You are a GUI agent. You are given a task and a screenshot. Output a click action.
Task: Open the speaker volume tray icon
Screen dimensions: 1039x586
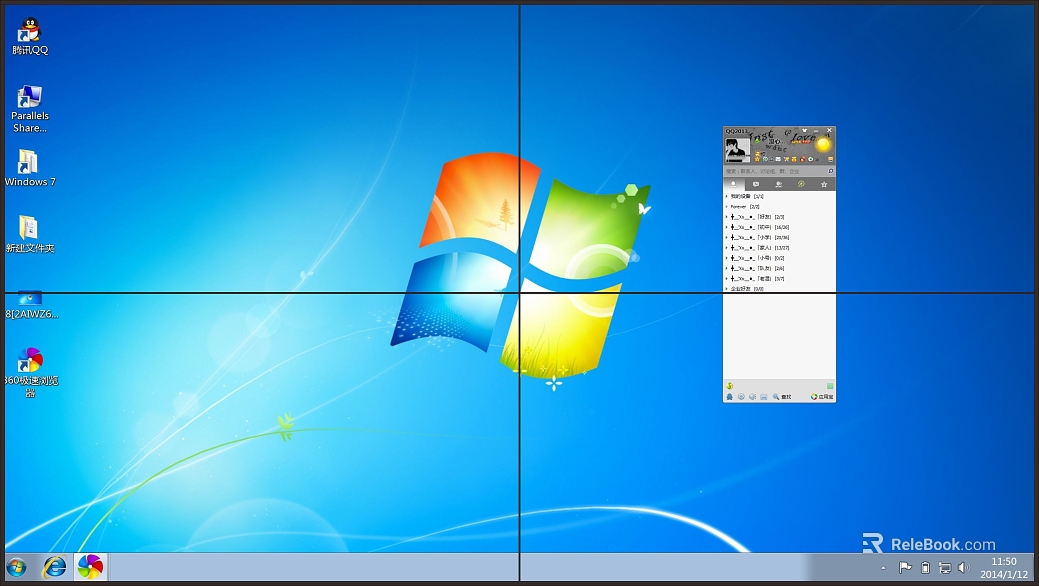pos(964,567)
